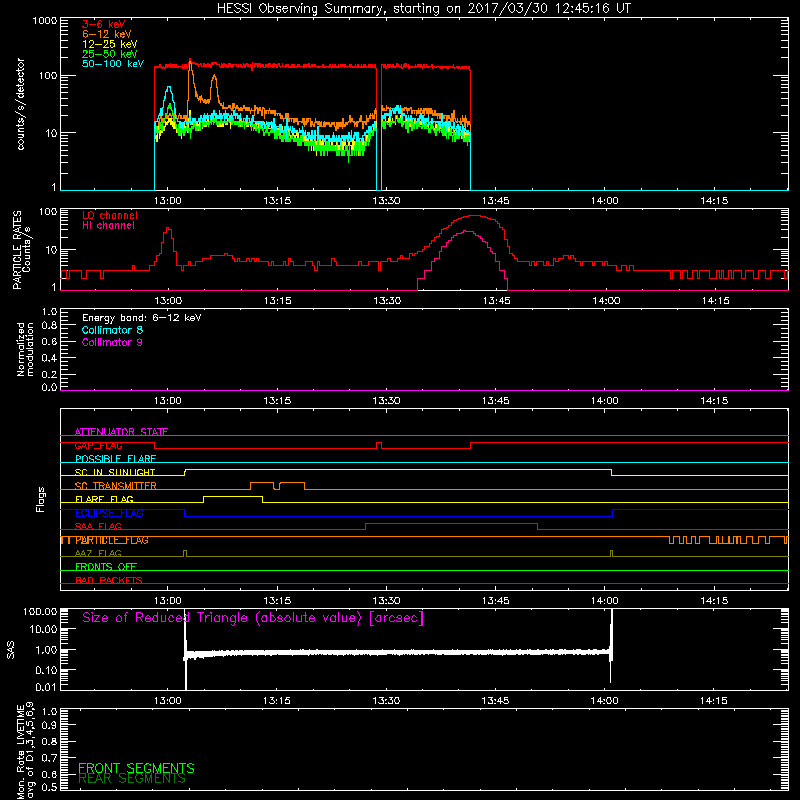The height and width of the screenshot is (800, 800).
Task: Select the SC_IN_SUNLIGHT flag label
Action: click(115, 472)
